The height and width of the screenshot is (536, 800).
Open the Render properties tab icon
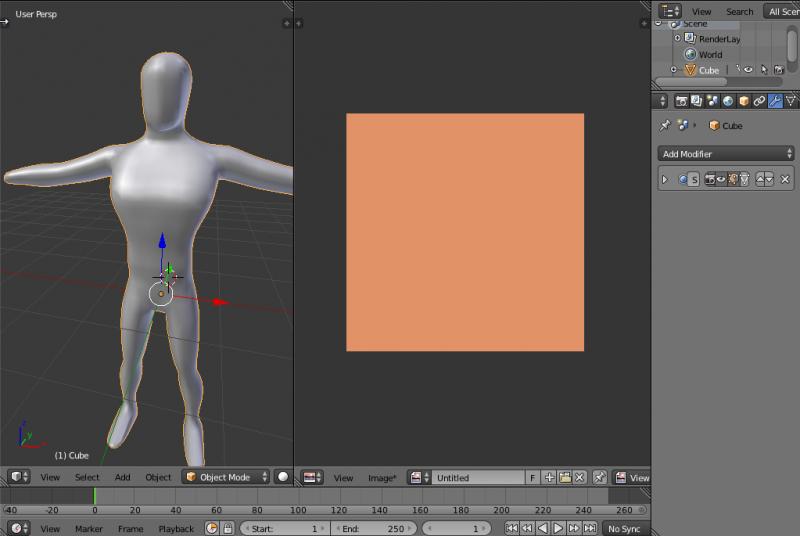[x=681, y=101]
